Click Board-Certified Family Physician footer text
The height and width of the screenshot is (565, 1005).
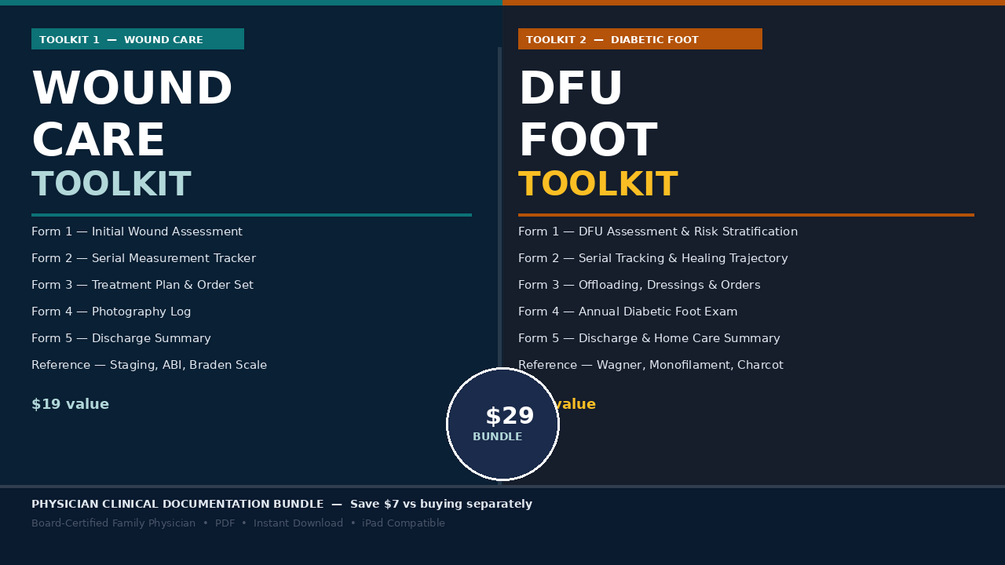pyautogui.click(x=113, y=523)
